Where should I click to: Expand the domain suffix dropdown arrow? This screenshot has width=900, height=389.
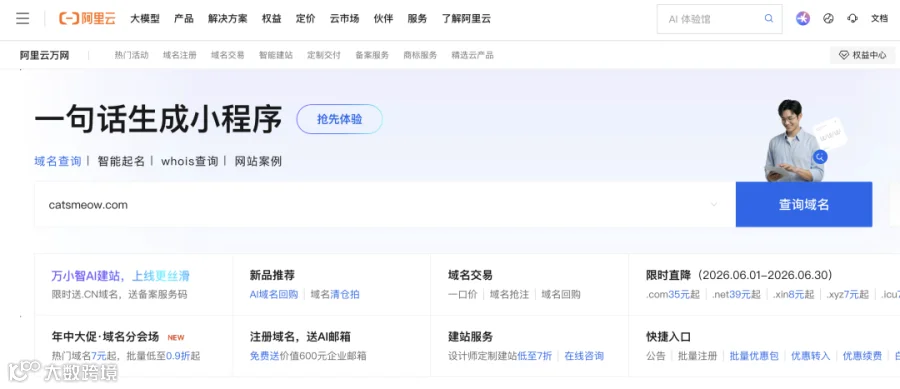[714, 204]
